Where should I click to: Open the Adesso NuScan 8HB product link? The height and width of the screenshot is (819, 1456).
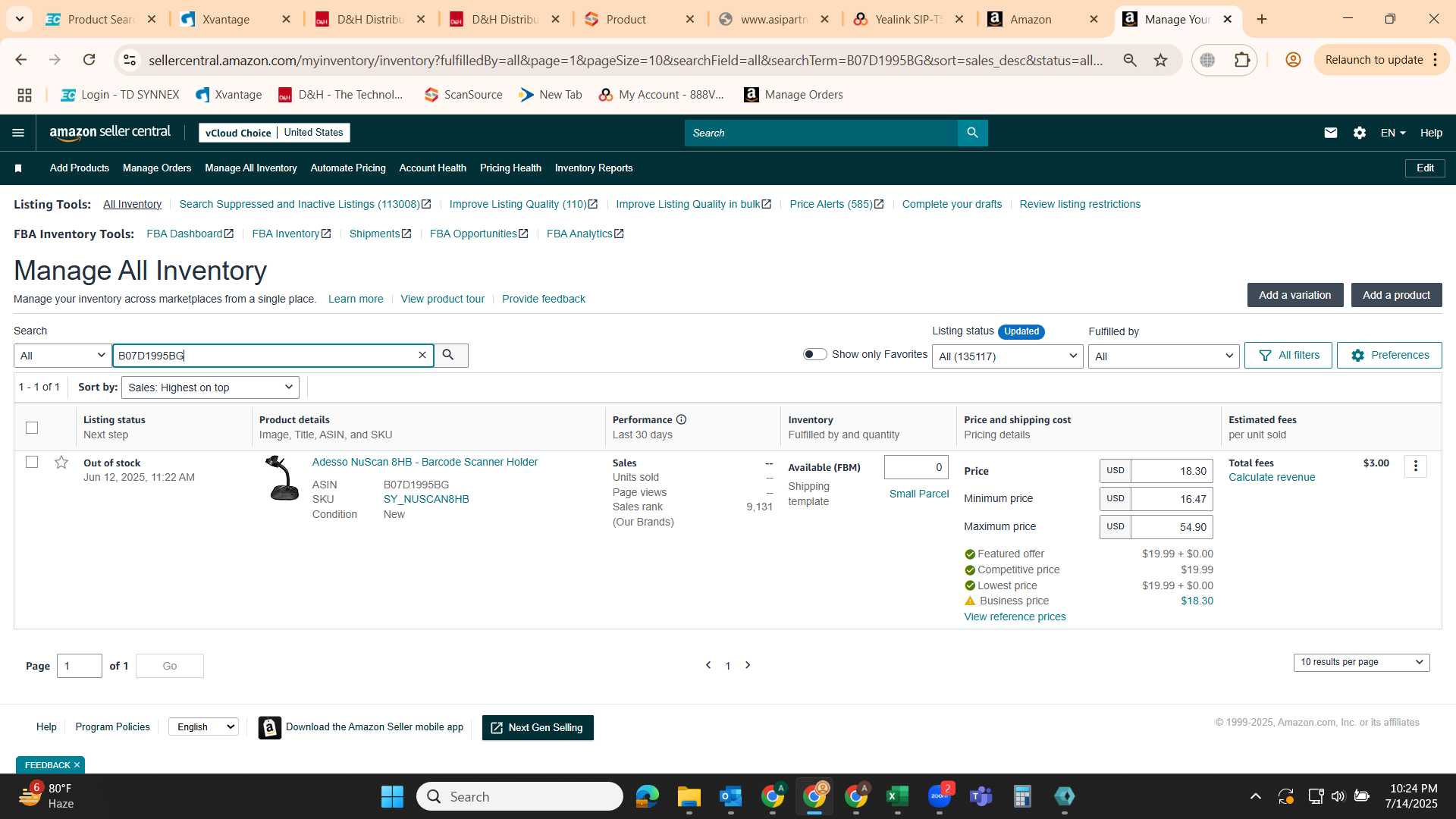pos(425,462)
